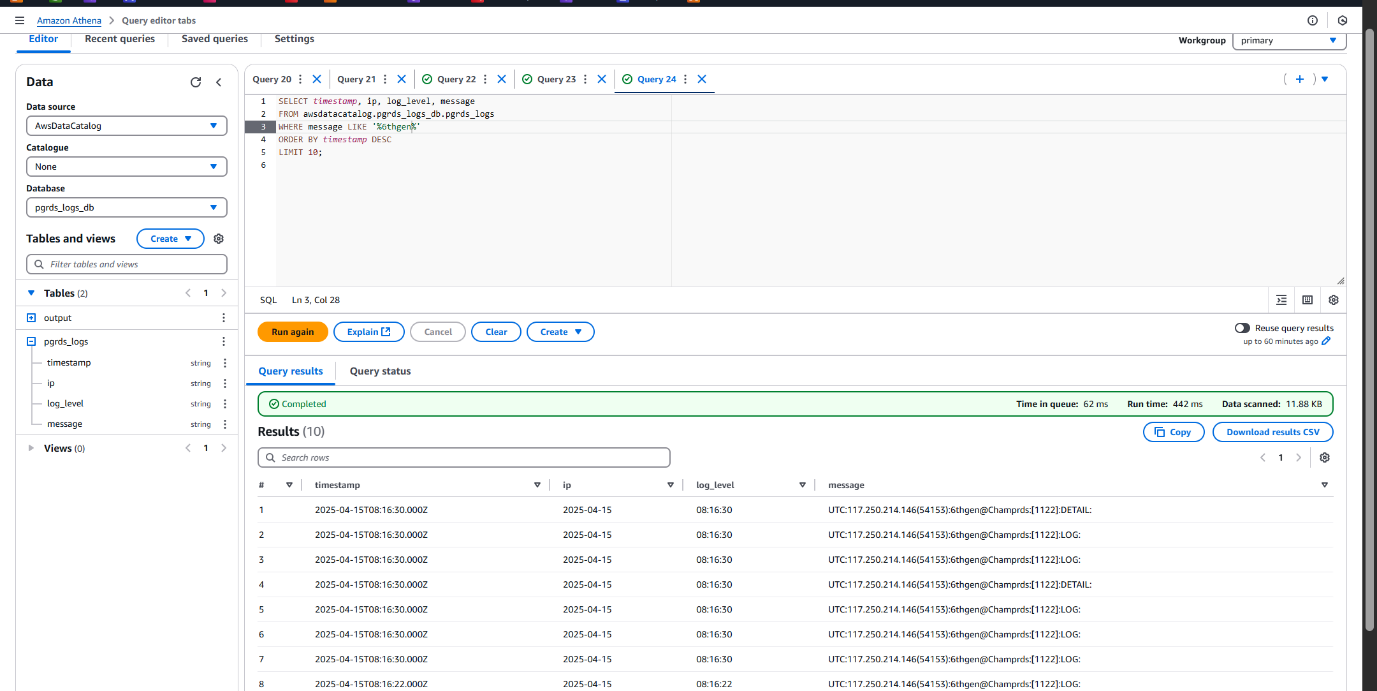This screenshot has width=1377, height=691.
Task: Expand the output table
Action: click(31, 318)
